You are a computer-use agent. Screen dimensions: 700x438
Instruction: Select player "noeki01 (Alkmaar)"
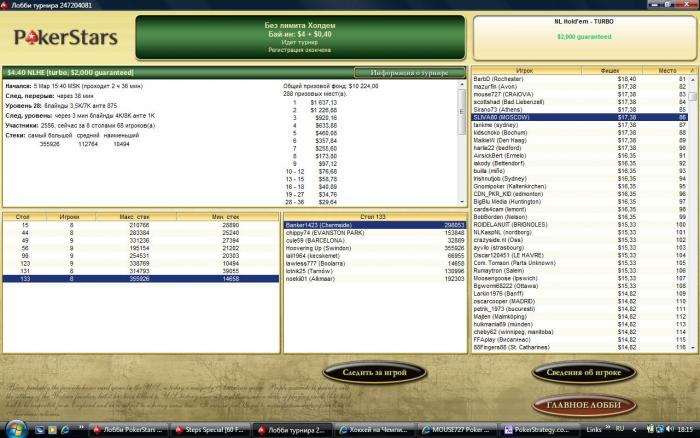[375, 279]
